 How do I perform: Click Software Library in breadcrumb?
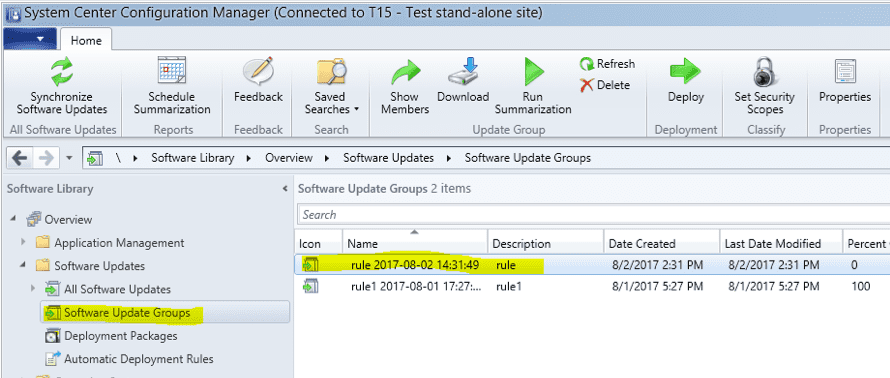click(192, 158)
